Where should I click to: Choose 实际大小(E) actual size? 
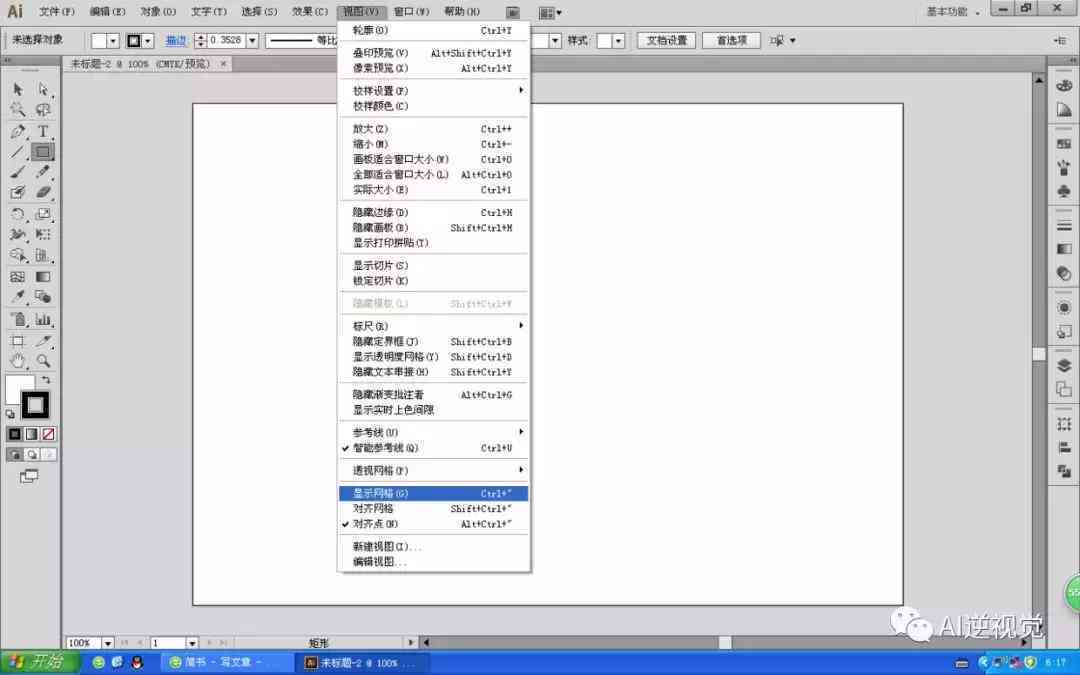pos(433,189)
